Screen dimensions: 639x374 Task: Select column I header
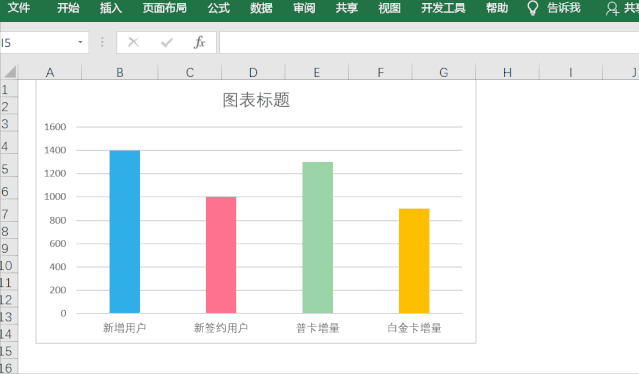571,73
